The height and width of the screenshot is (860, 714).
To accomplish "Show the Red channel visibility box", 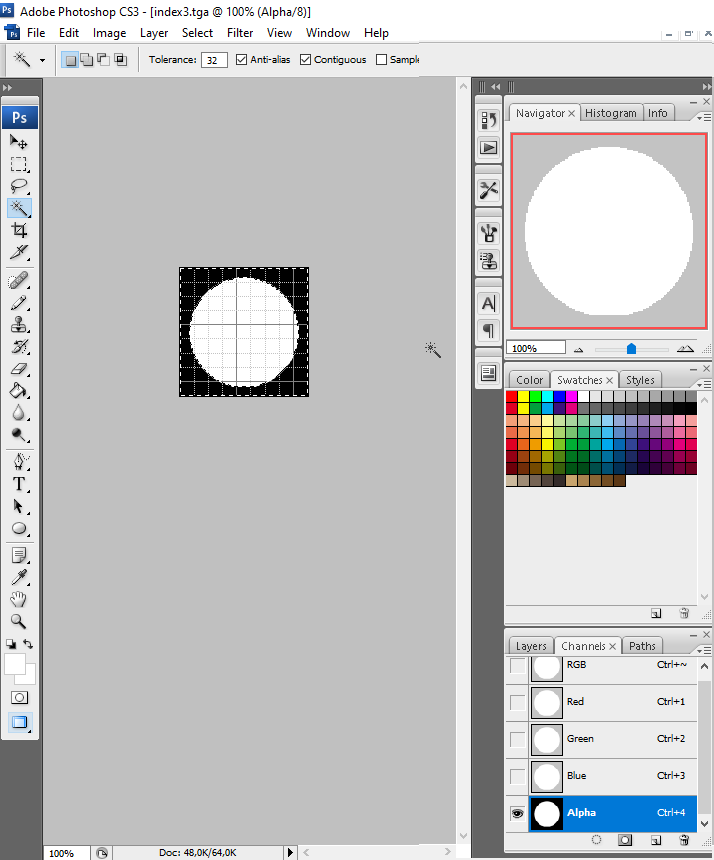I will 517,702.
